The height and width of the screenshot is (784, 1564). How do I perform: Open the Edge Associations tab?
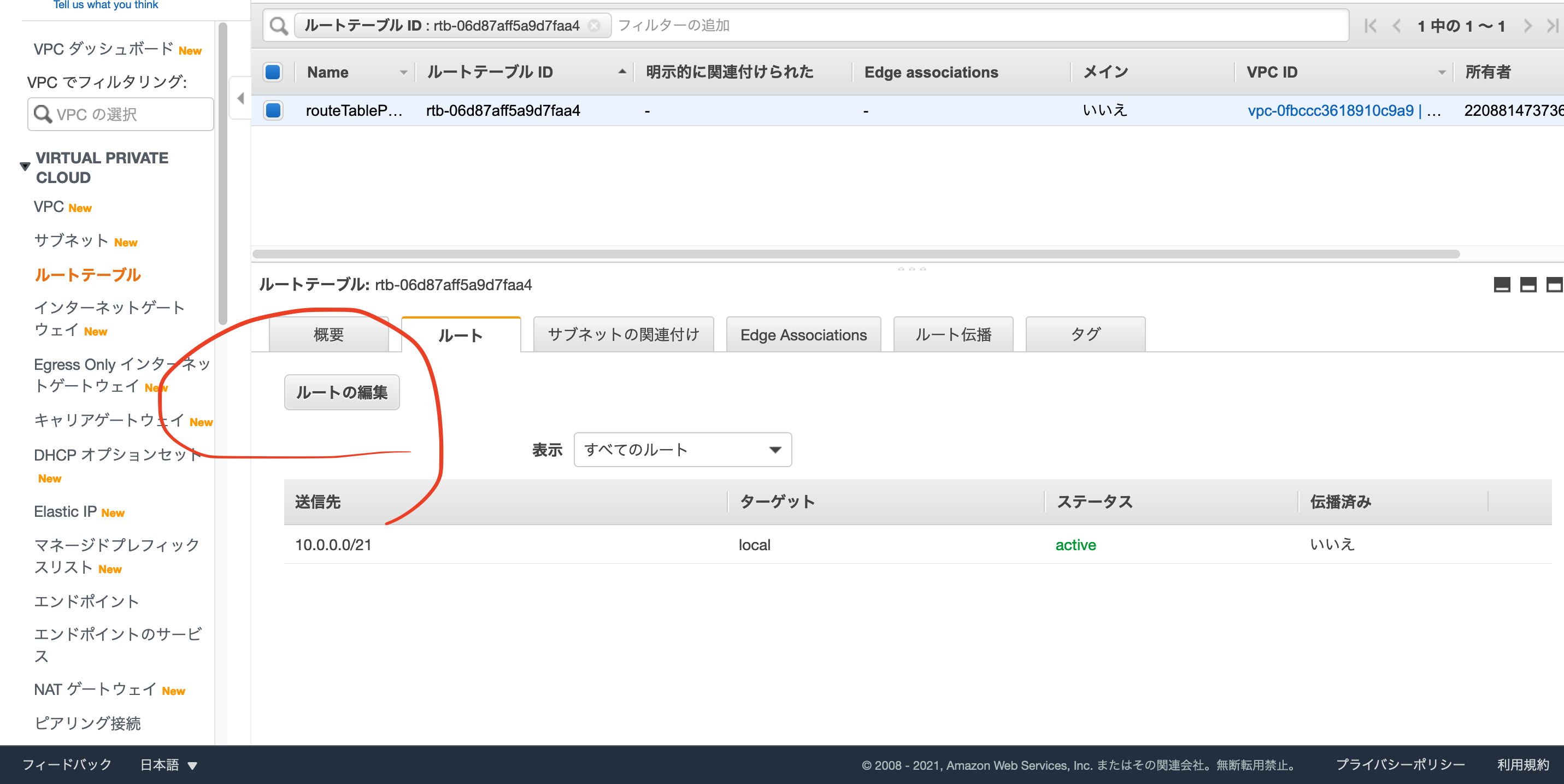coord(803,334)
